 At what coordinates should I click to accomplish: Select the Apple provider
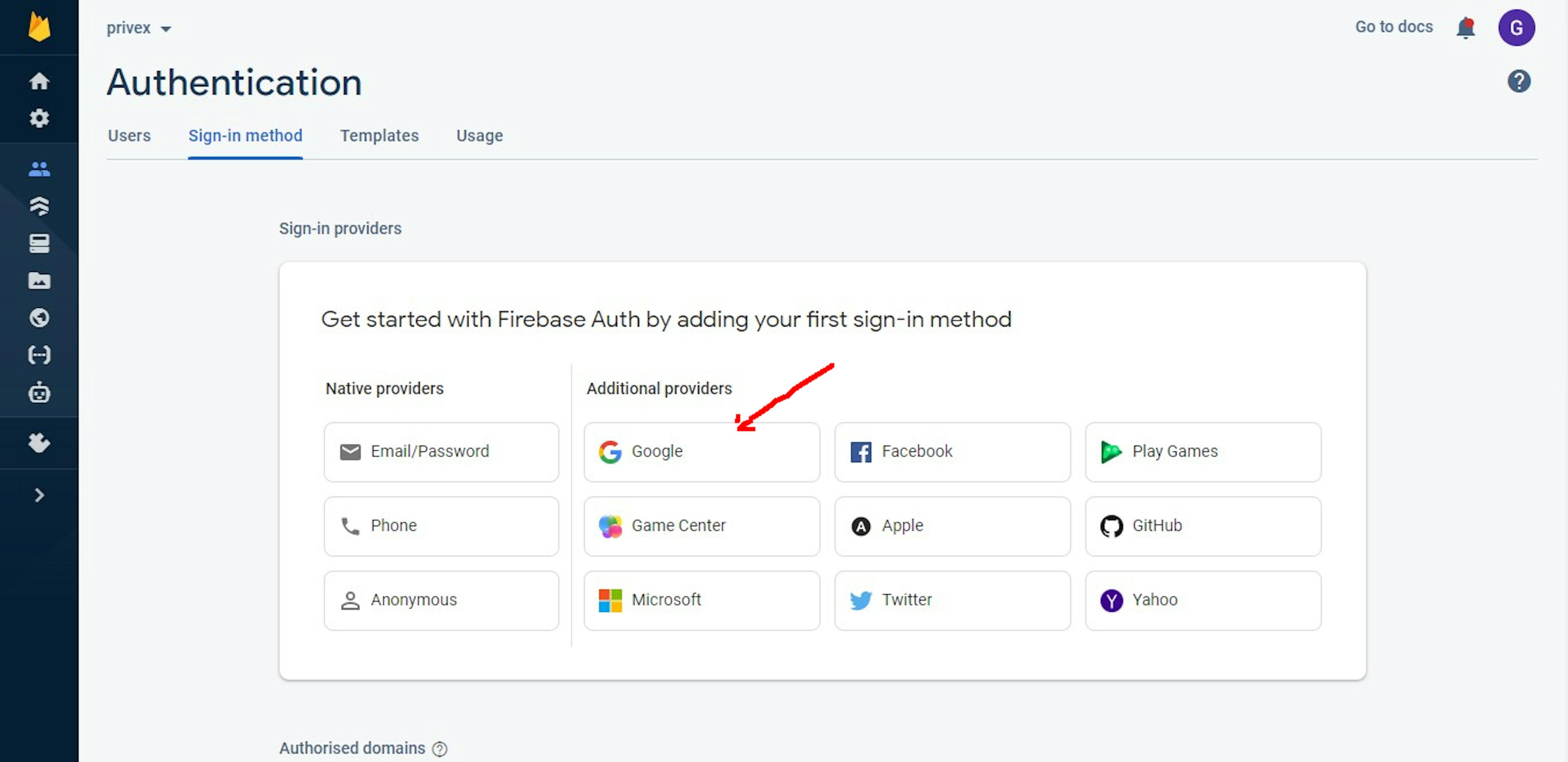pyautogui.click(x=952, y=526)
